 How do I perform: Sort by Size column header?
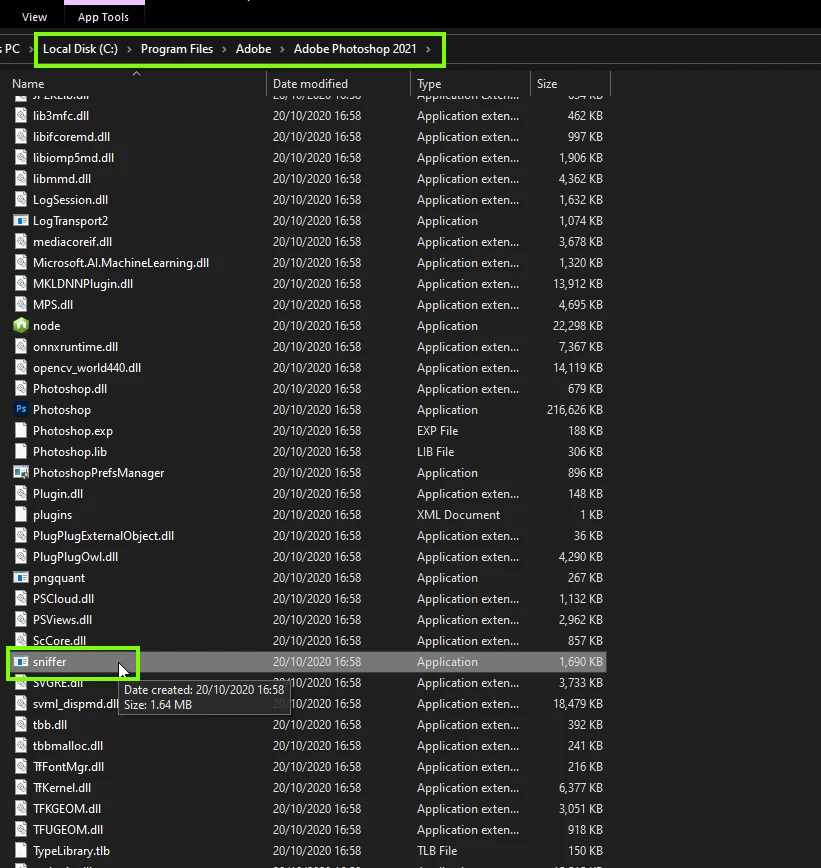click(x=546, y=84)
